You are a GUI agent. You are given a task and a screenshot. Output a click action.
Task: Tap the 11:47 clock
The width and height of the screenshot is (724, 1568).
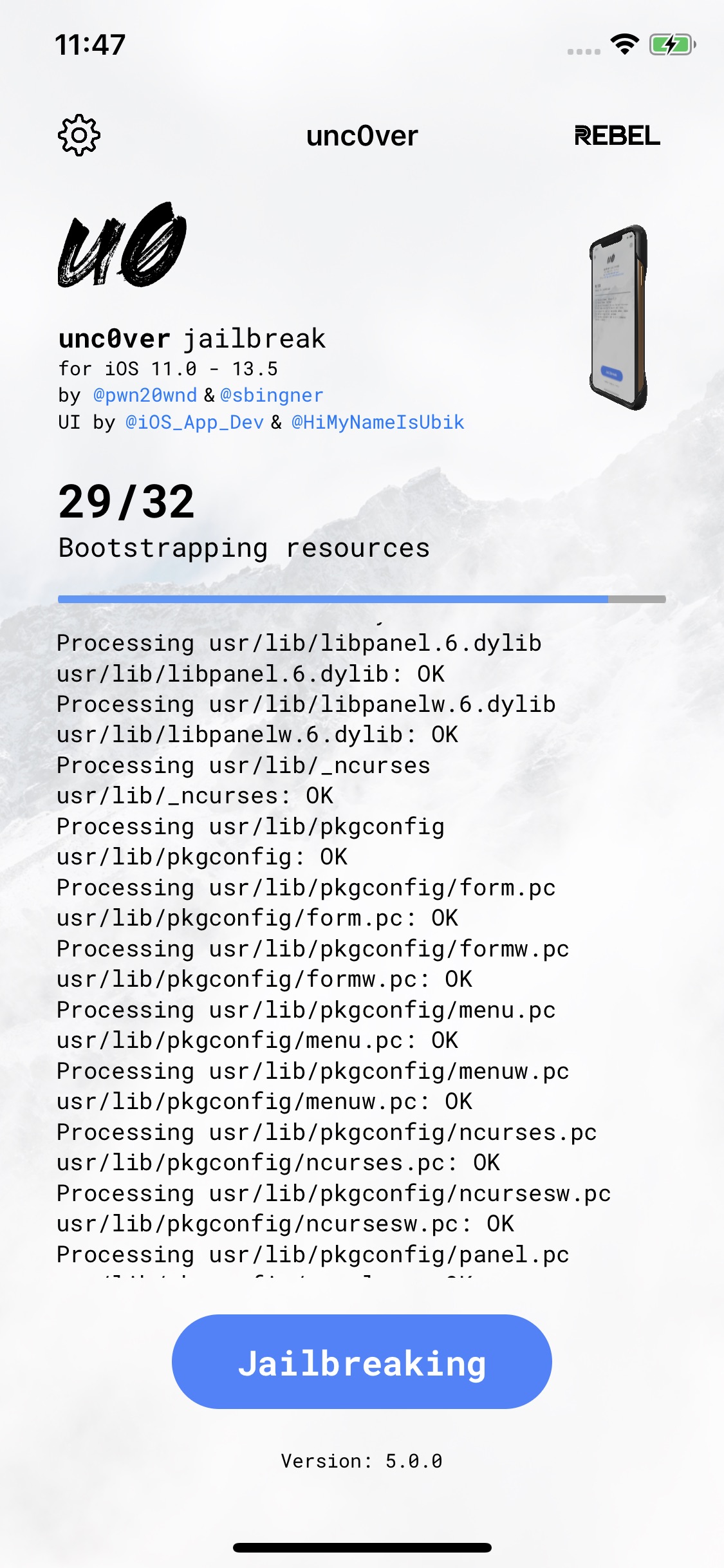click(x=90, y=45)
